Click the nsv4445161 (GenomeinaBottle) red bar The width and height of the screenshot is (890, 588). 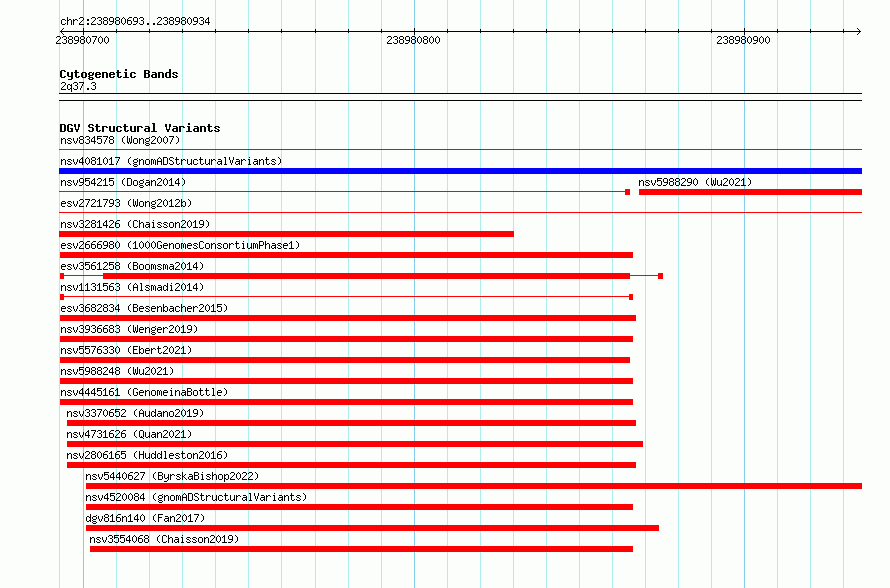tap(346, 402)
